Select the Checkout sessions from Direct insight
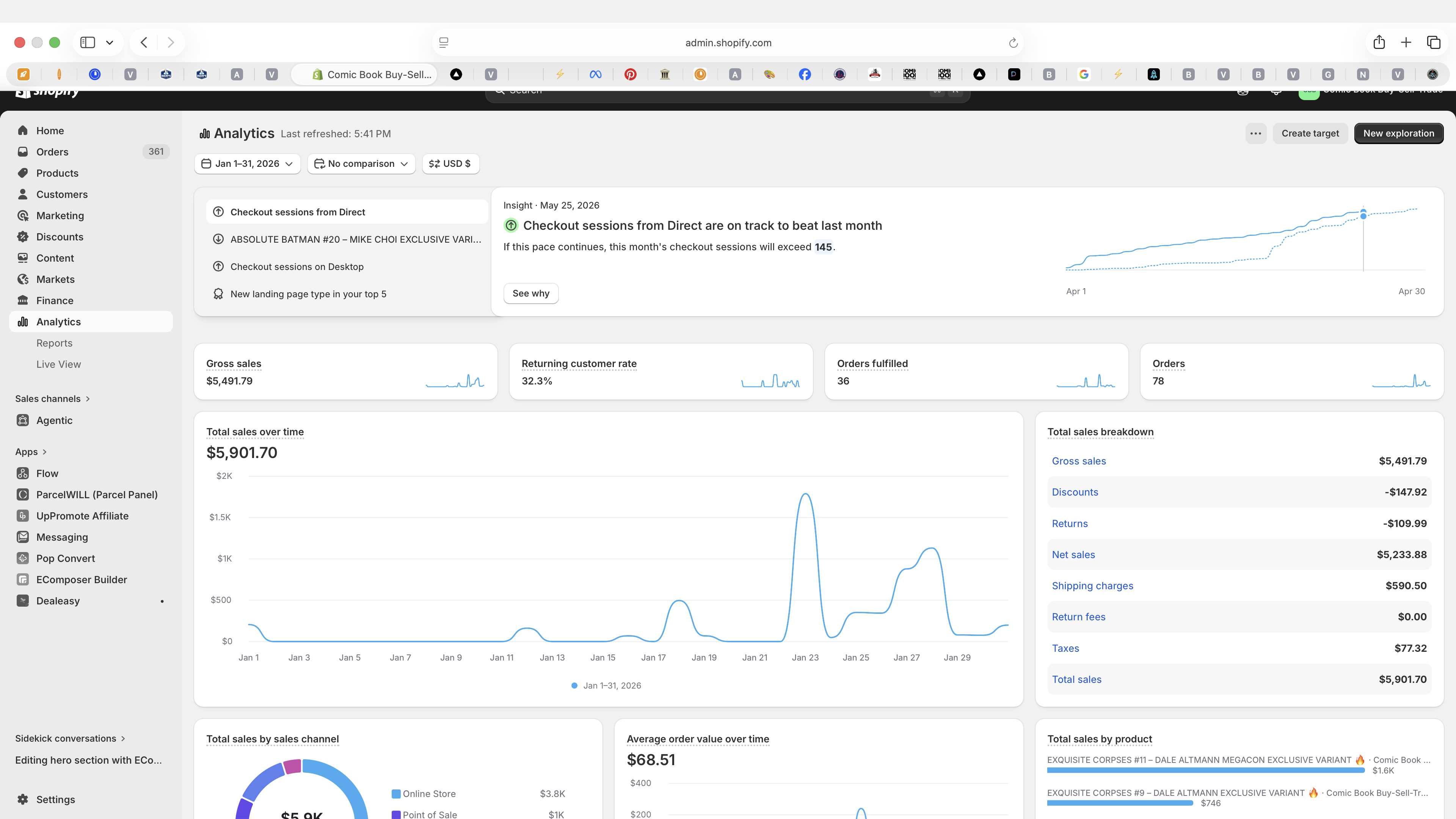Screen dimensions: 1456x819 pos(347,212)
